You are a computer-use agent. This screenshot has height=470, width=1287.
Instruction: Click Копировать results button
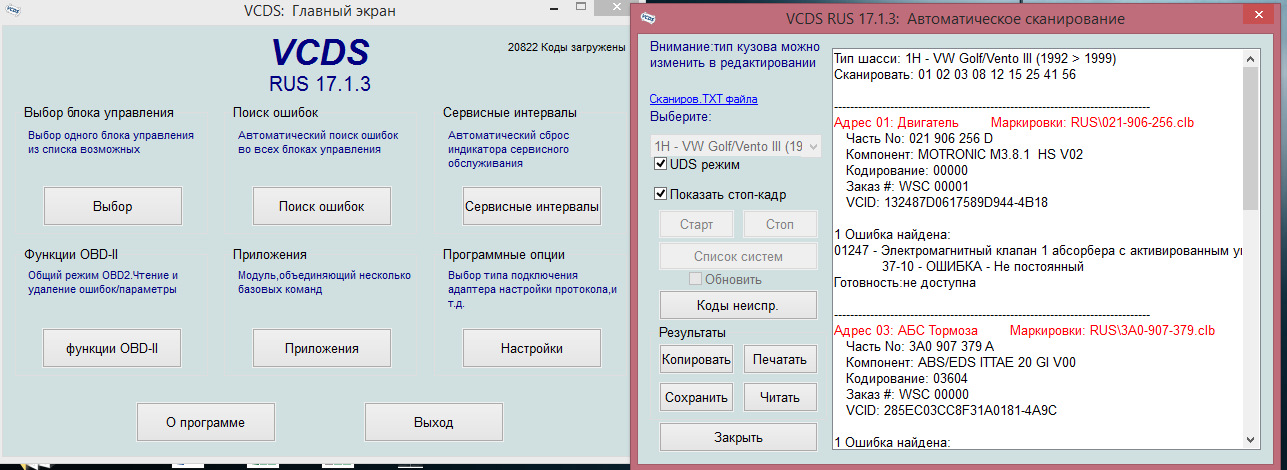(697, 358)
